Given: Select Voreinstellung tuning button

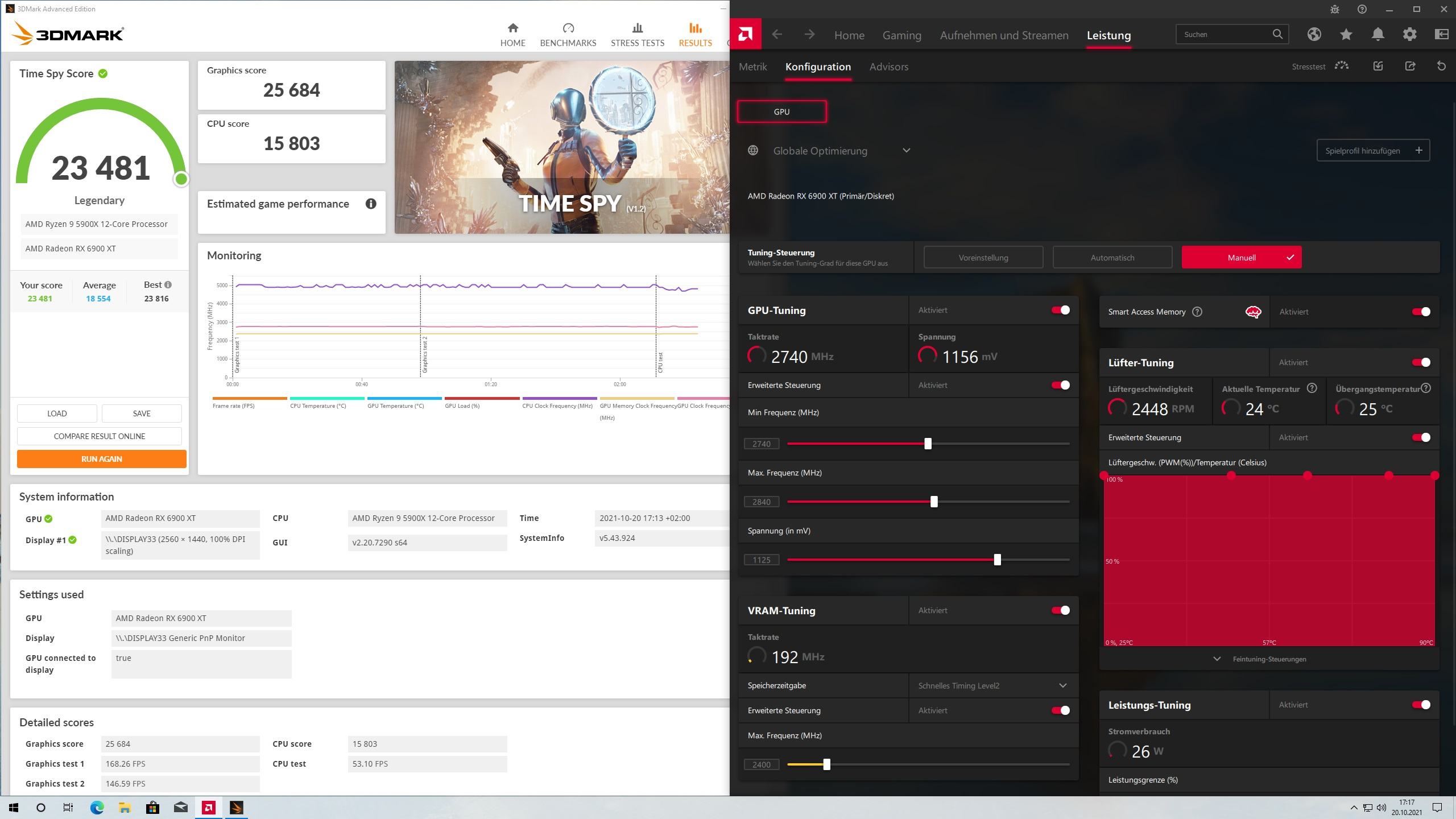Looking at the screenshot, I should (x=983, y=258).
